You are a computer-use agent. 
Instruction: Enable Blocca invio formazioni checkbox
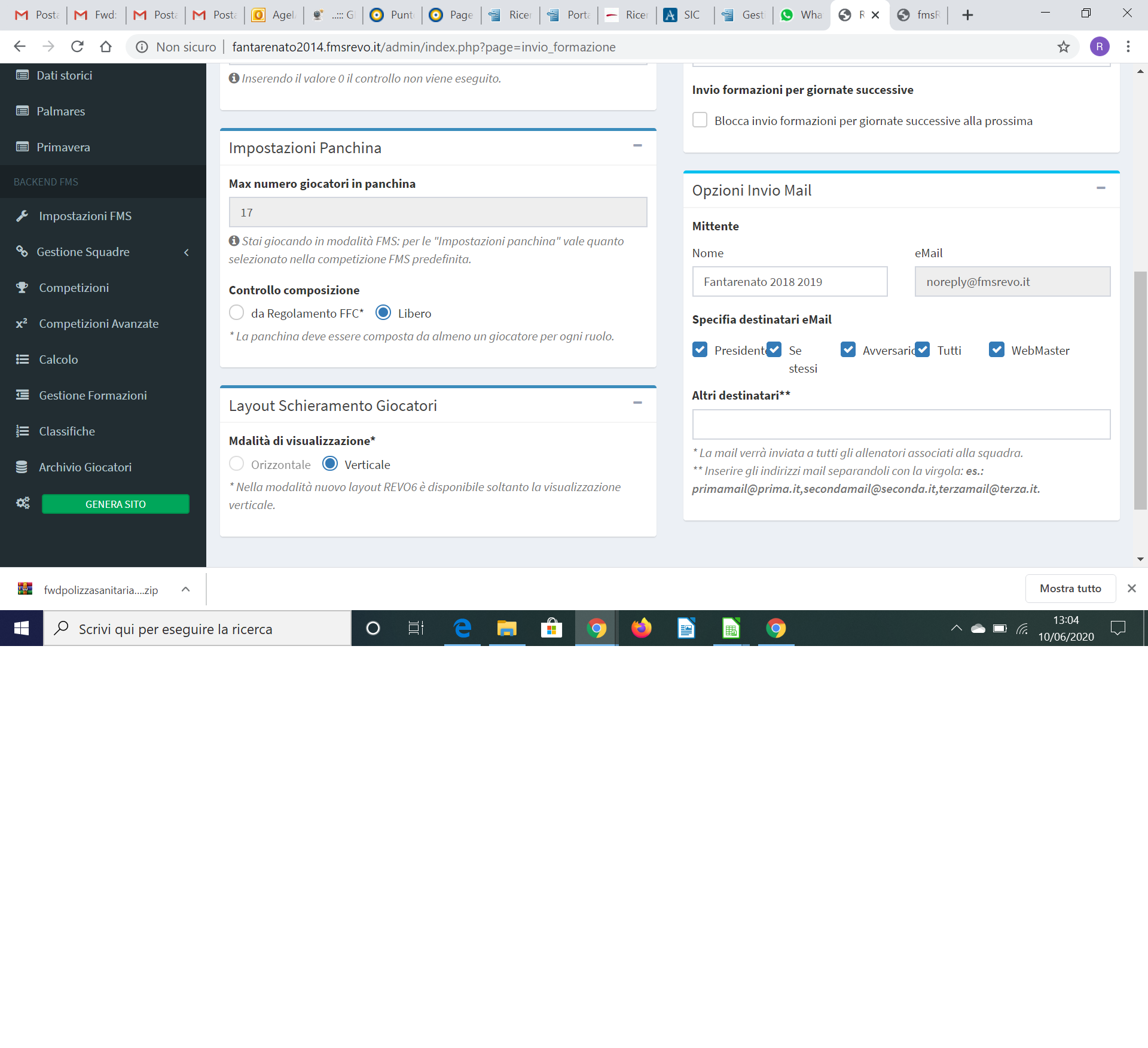tap(700, 120)
